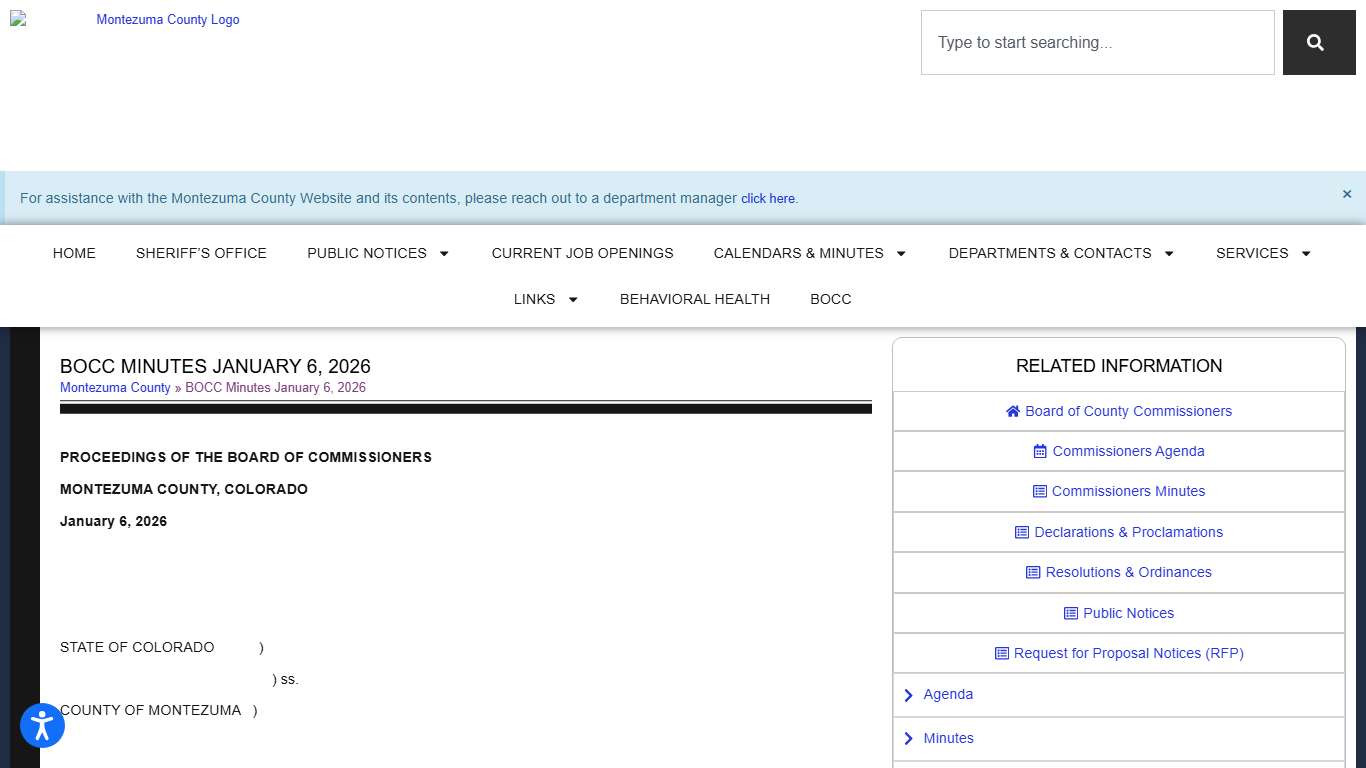The image size is (1366, 768).
Task: Click the search magnifier icon
Action: (1318, 42)
